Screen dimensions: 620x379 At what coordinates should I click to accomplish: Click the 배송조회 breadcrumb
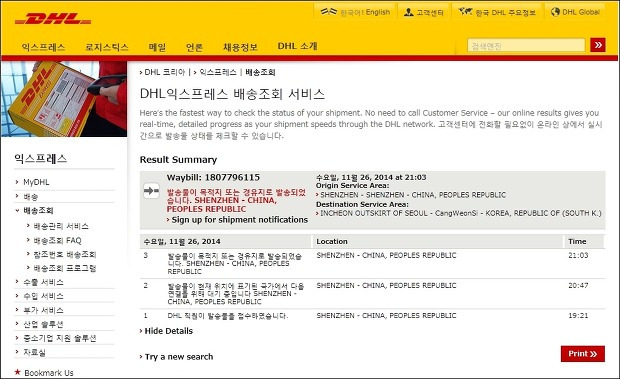[260, 72]
